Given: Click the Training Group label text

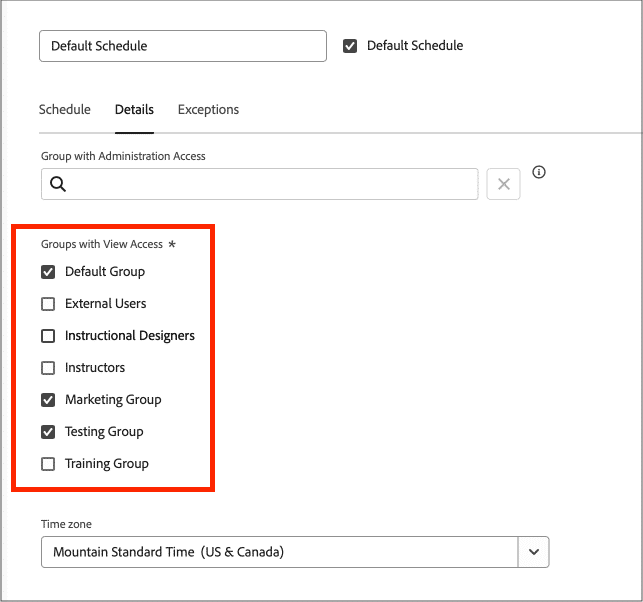Looking at the screenshot, I should (107, 464).
